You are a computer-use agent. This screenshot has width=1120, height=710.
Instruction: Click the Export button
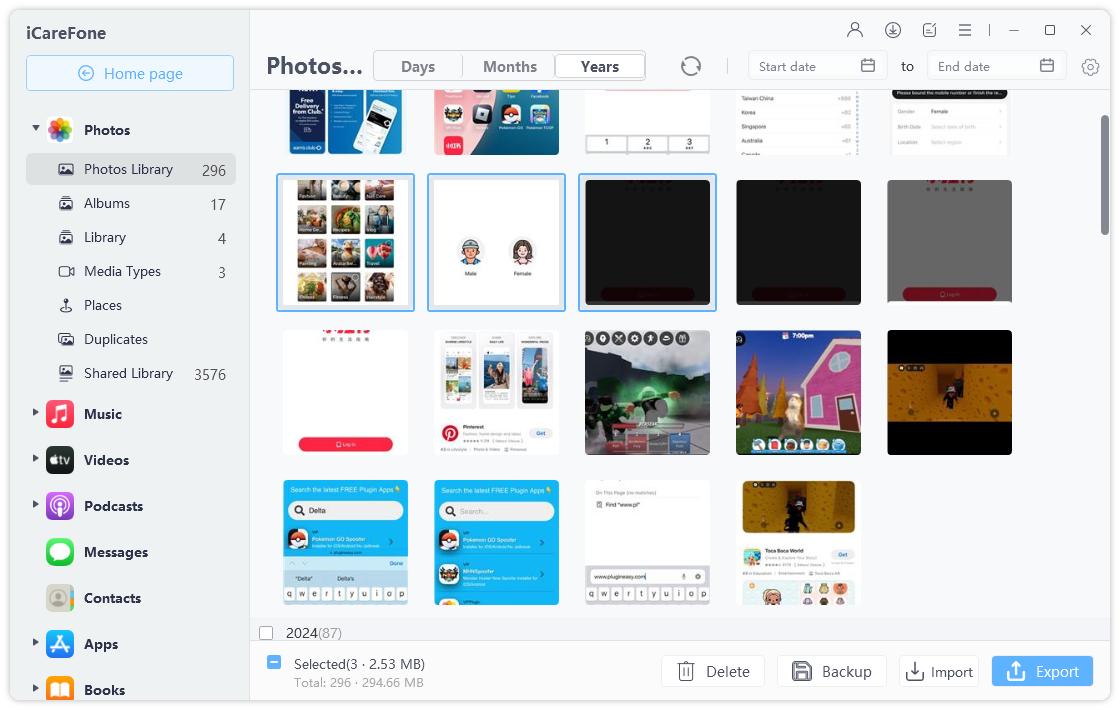(1042, 671)
